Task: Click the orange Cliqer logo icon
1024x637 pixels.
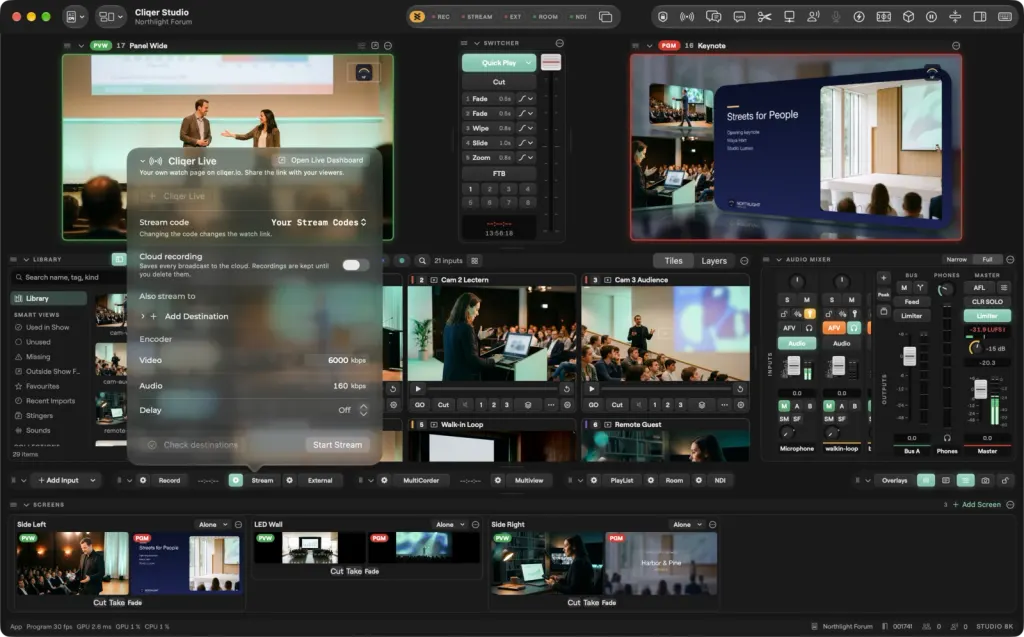Action: (417, 17)
